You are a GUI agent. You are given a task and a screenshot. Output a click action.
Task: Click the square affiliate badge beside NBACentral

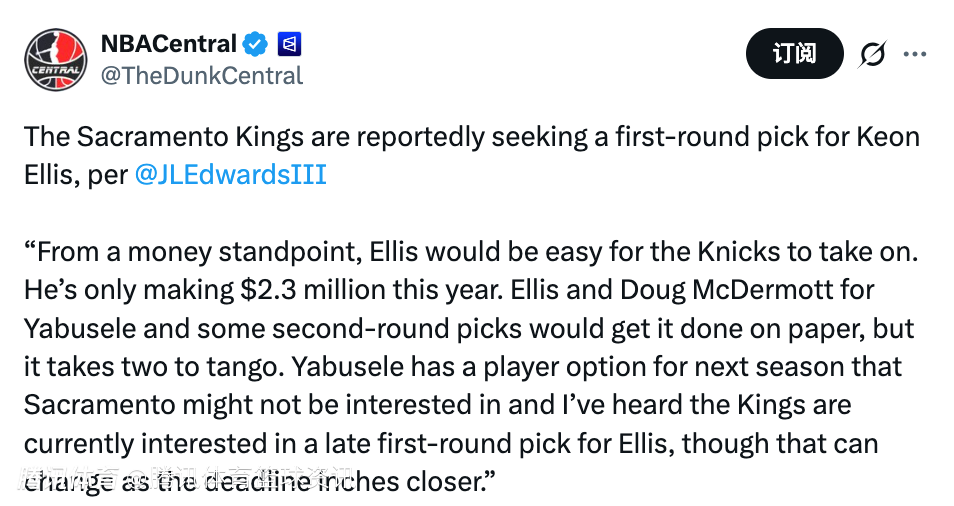(x=289, y=44)
